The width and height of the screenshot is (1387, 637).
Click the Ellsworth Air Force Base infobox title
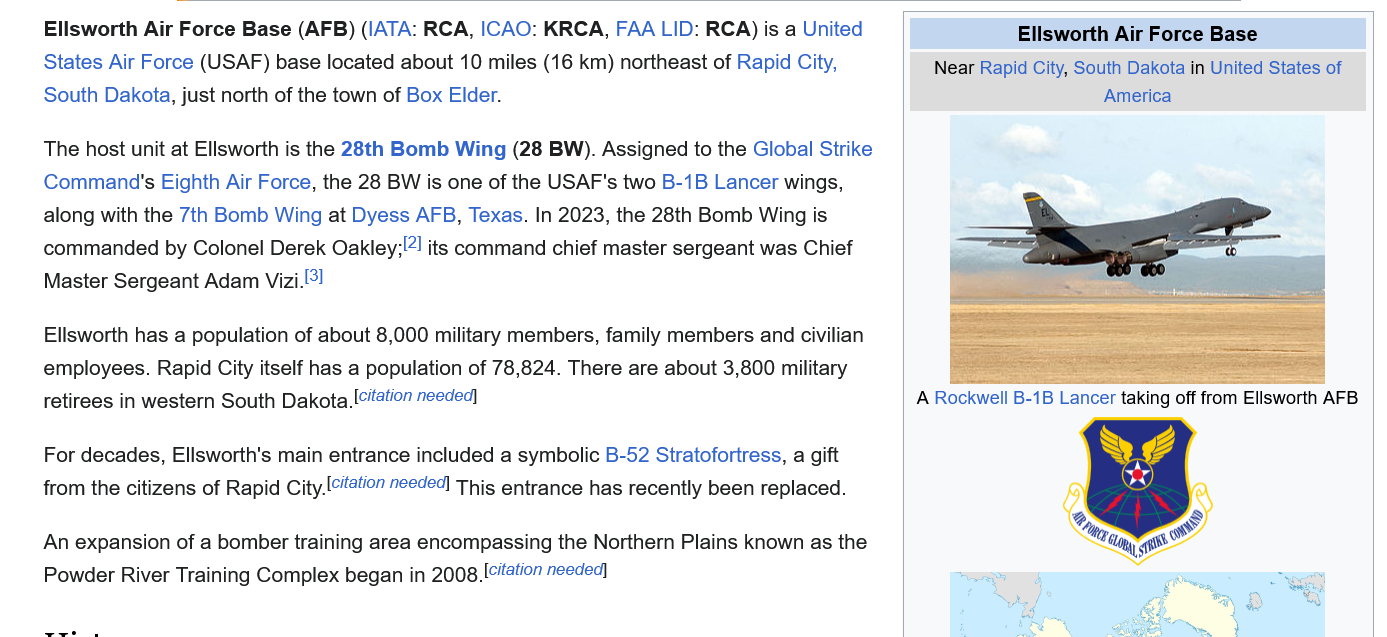[x=1137, y=34]
